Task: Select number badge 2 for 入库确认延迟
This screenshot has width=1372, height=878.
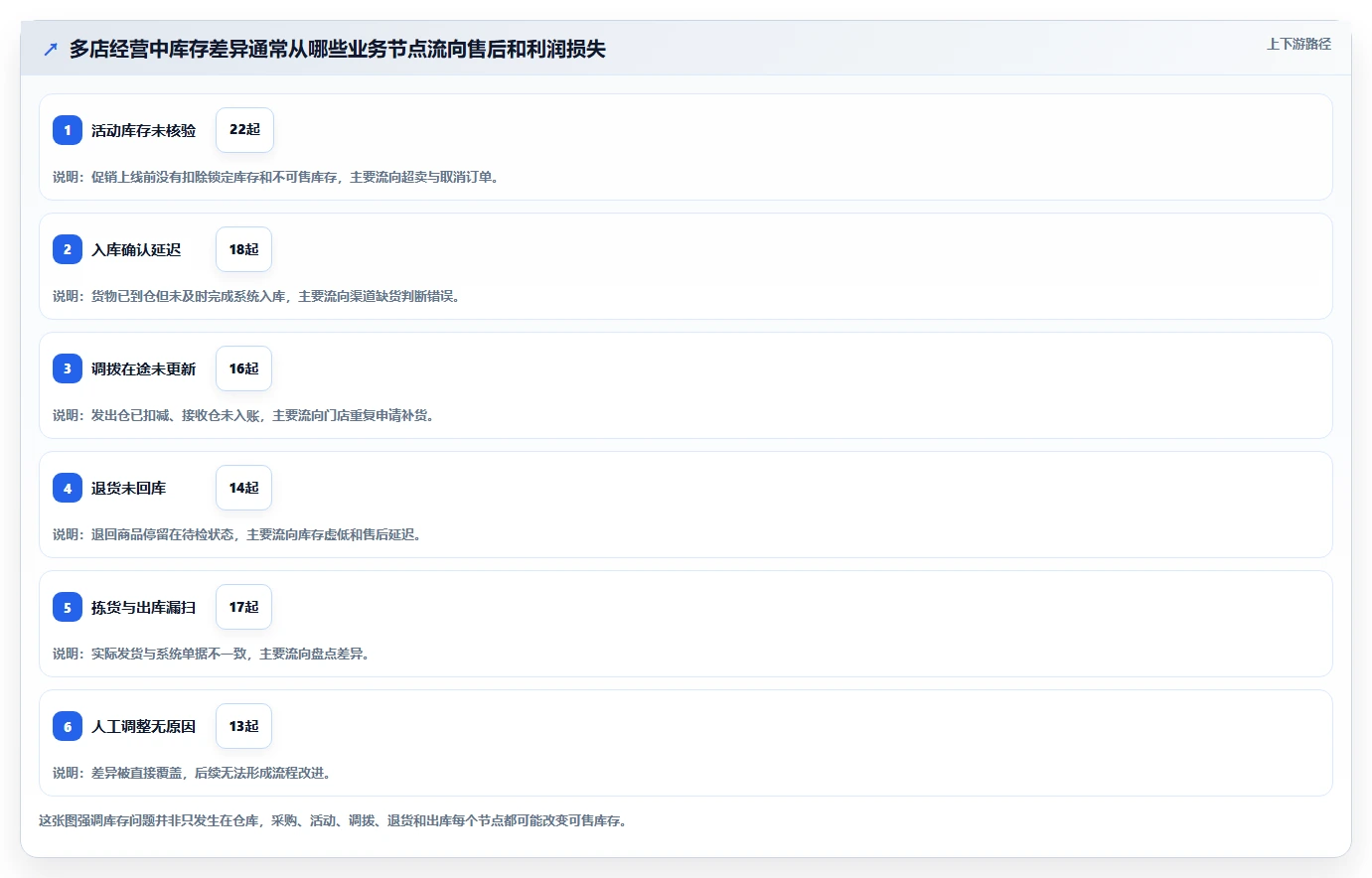Action: click(68, 249)
